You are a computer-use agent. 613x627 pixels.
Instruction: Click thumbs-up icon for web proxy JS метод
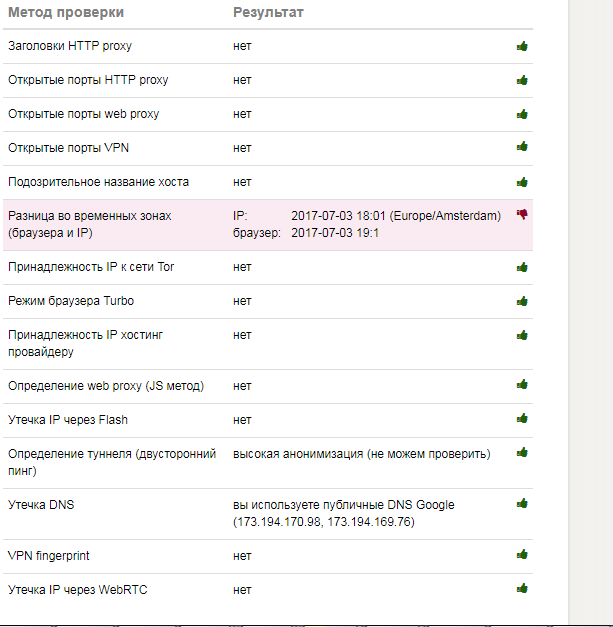522,385
